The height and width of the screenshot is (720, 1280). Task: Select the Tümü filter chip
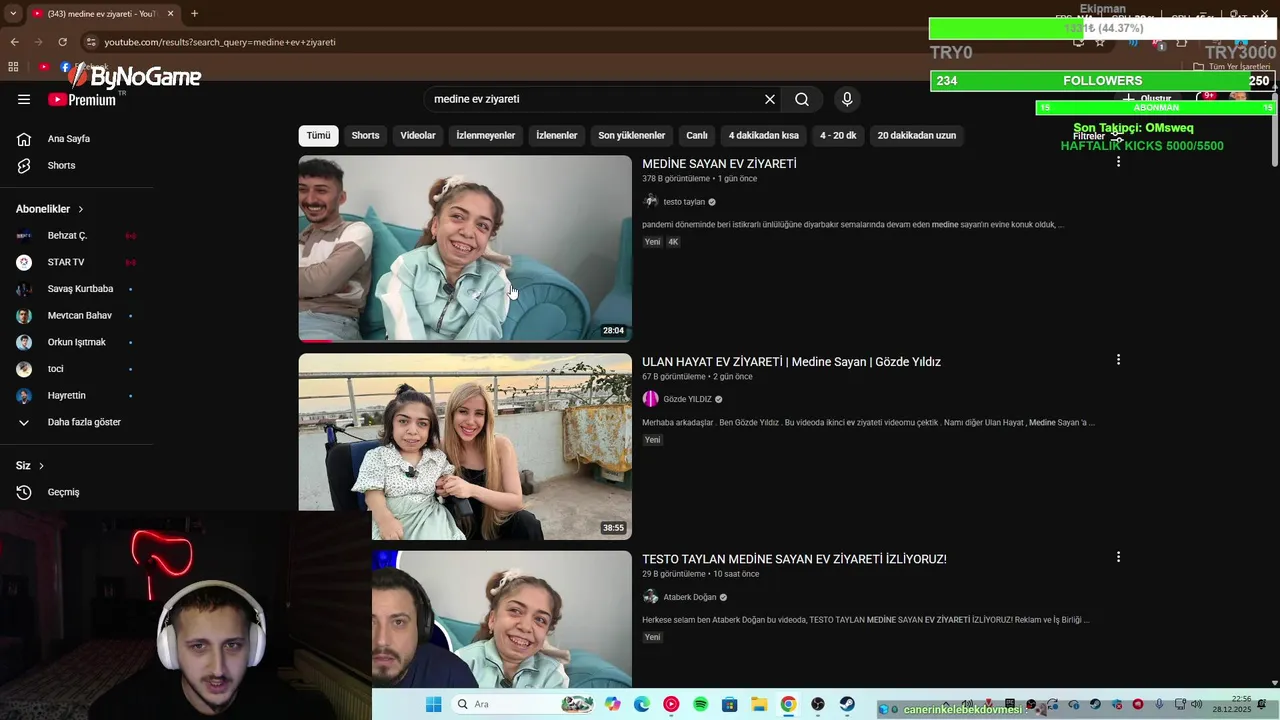(x=318, y=135)
